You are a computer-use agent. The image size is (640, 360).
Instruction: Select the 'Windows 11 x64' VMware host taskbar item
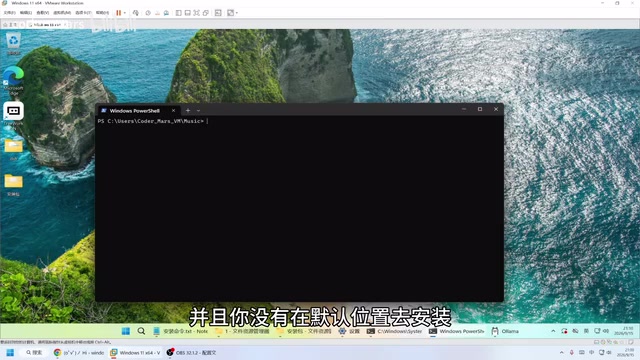(x=135, y=352)
